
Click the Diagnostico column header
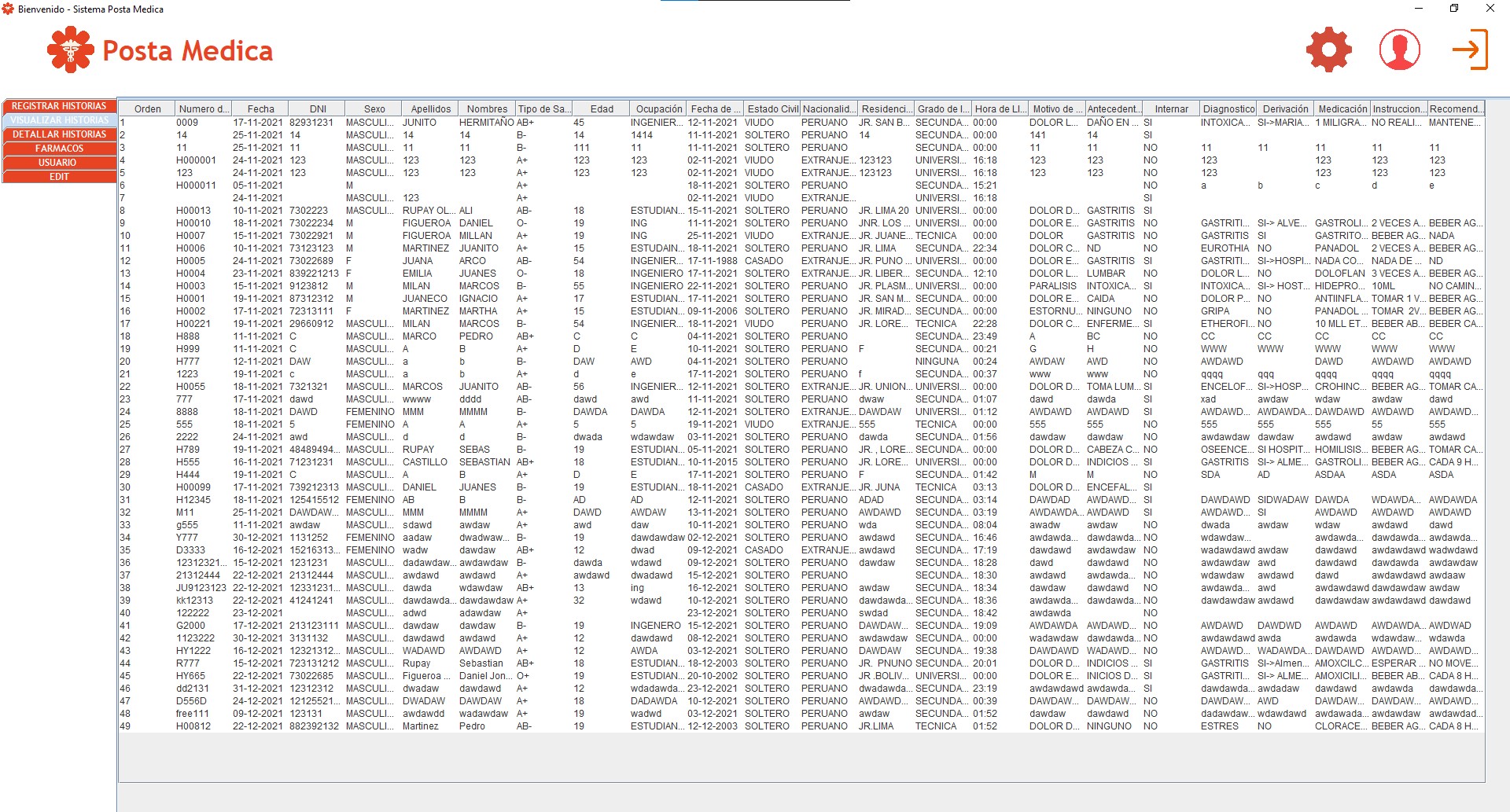pyautogui.click(x=1228, y=109)
